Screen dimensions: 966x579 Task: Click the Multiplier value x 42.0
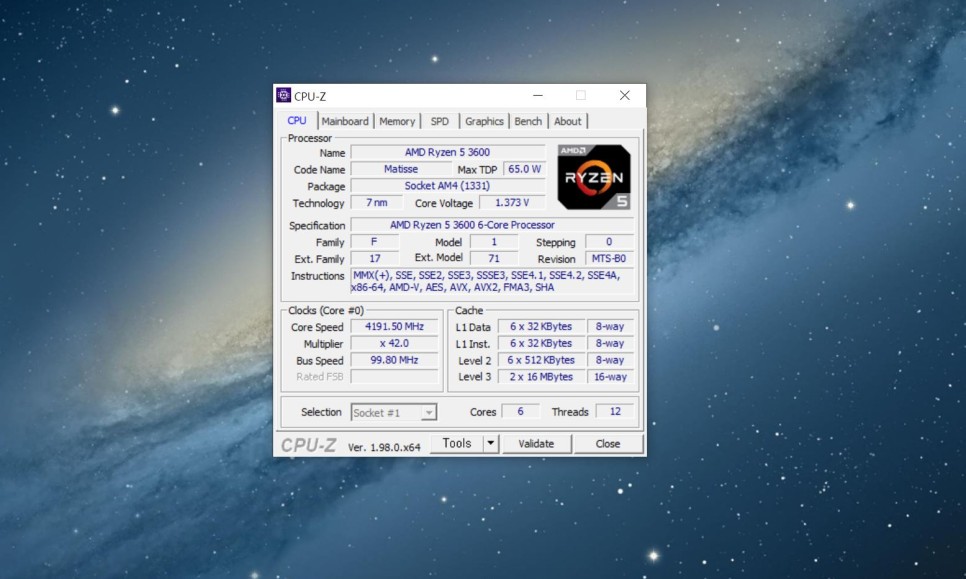click(x=394, y=343)
